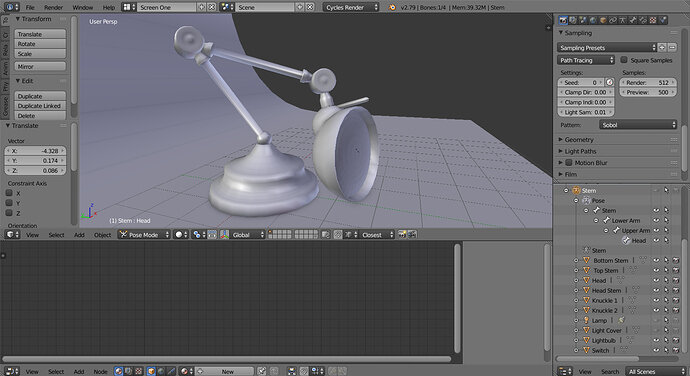Image resolution: width=690 pixels, height=376 pixels.
Task: Add a sampling preset with plus button
Action: [x=662, y=48]
